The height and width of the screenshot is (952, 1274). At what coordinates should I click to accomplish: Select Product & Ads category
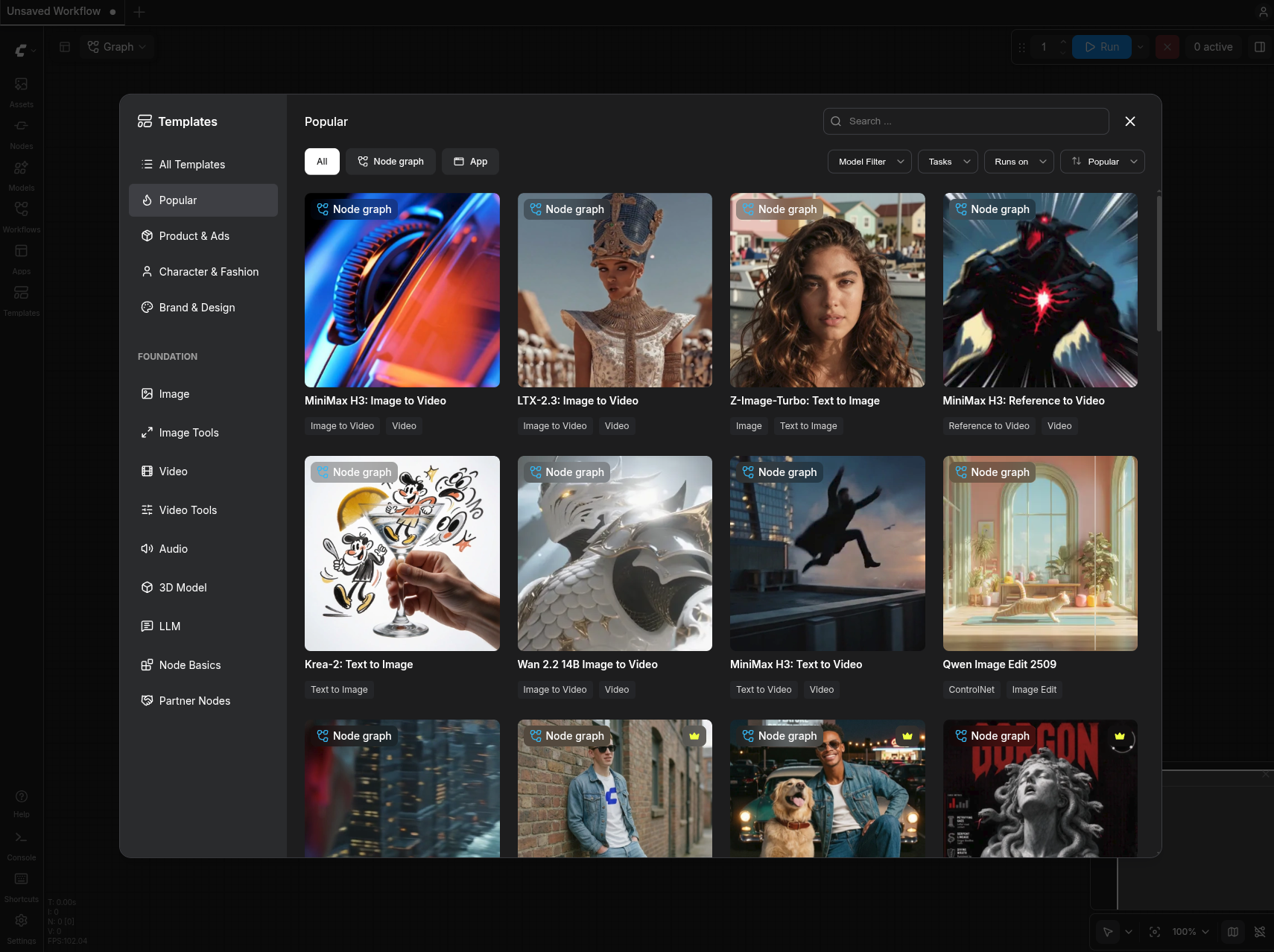(x=203, y=236)
